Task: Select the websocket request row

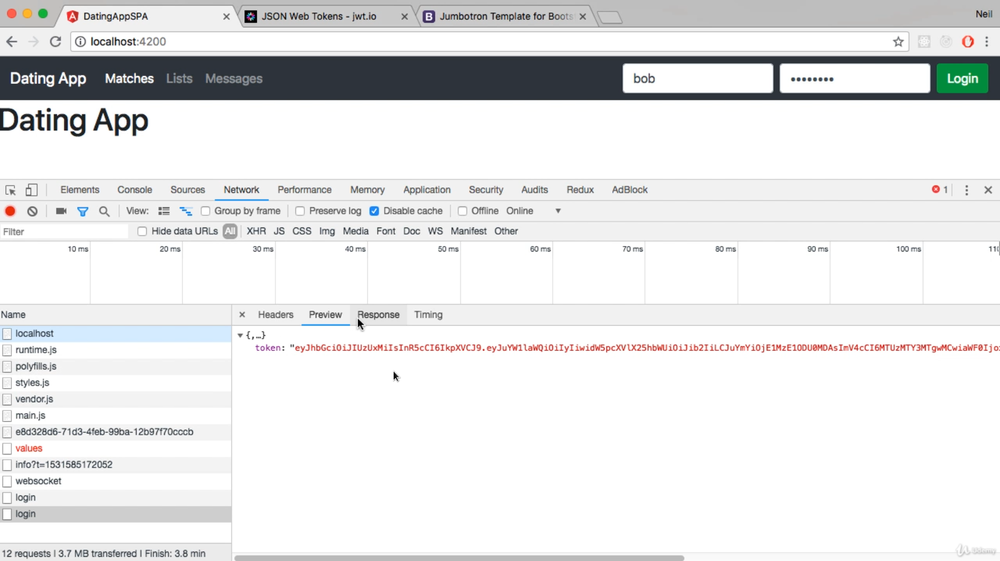Action: tap(115, 481)
